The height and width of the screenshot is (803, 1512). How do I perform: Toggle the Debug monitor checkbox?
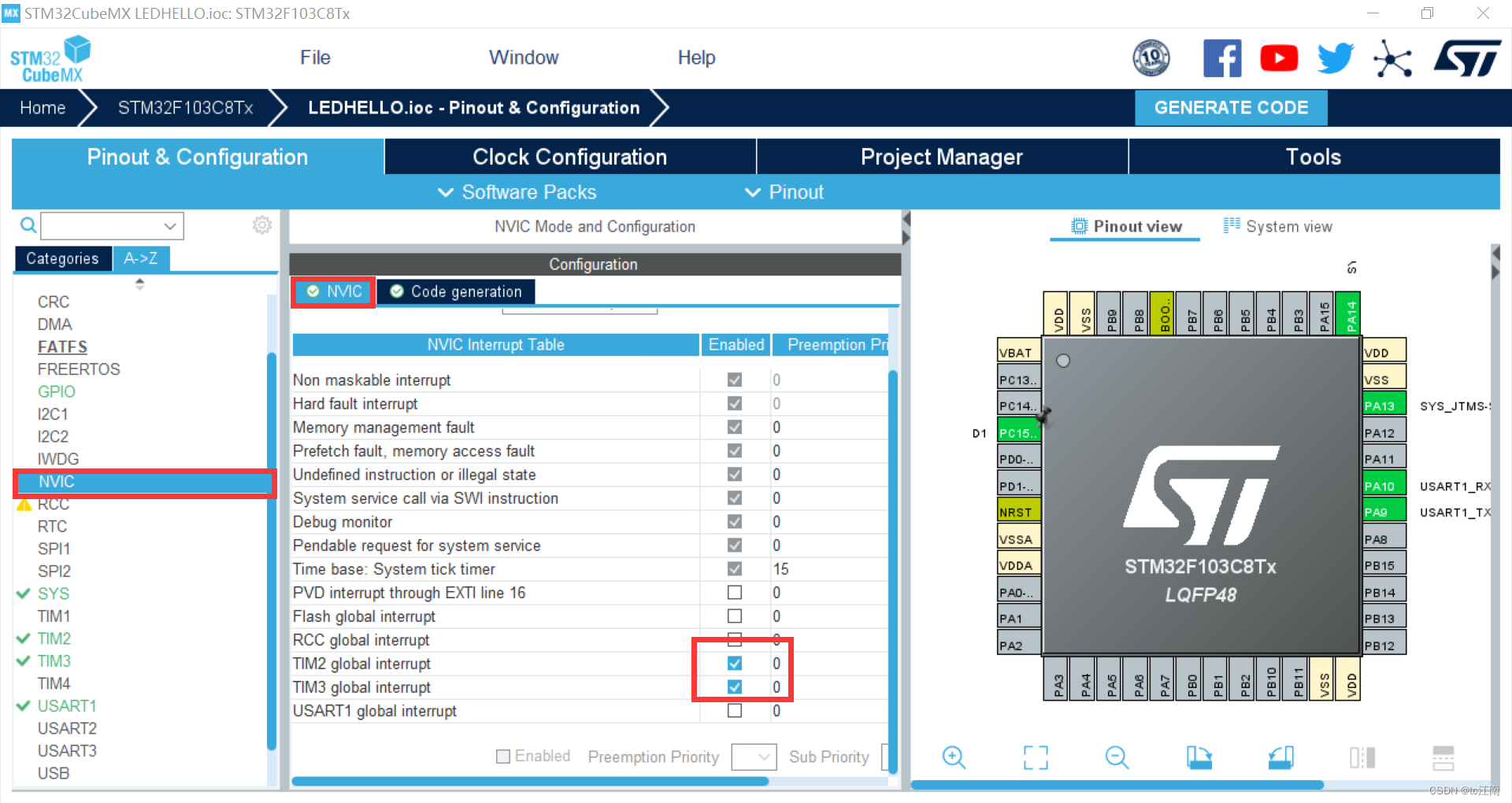coord(735,522)
